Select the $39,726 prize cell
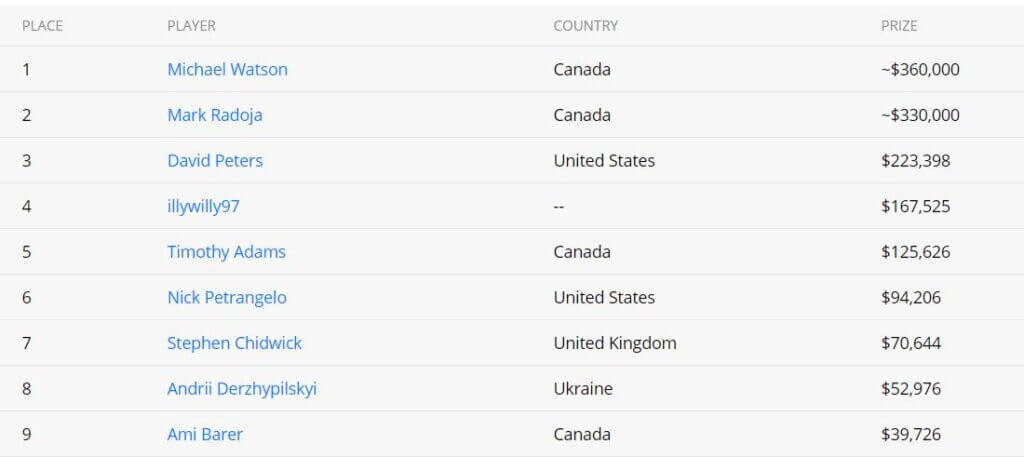The width and height of the screenshot is (1024, 457). coord(911,435)
